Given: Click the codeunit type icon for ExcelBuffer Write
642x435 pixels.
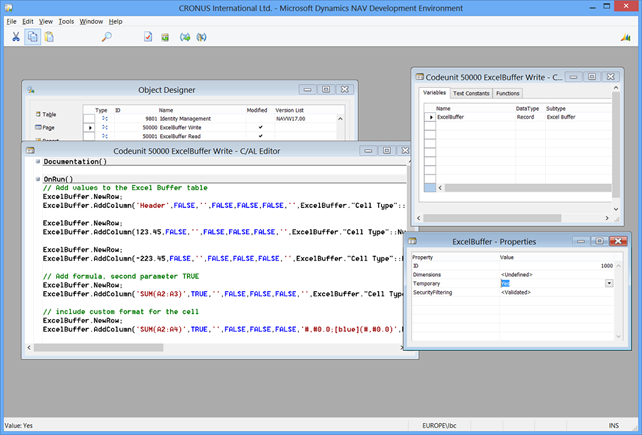Looking at the screenshot, I should (104, 129).
